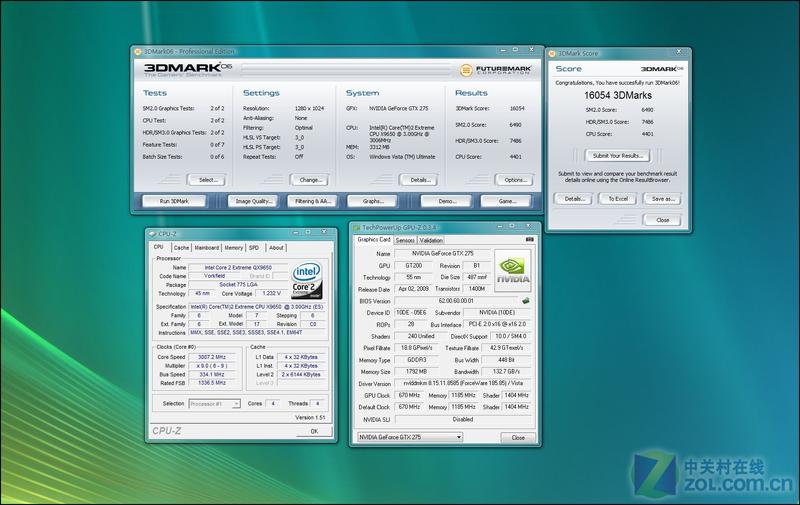Select the CPU tab in CPU-Z

pos(159,247)
